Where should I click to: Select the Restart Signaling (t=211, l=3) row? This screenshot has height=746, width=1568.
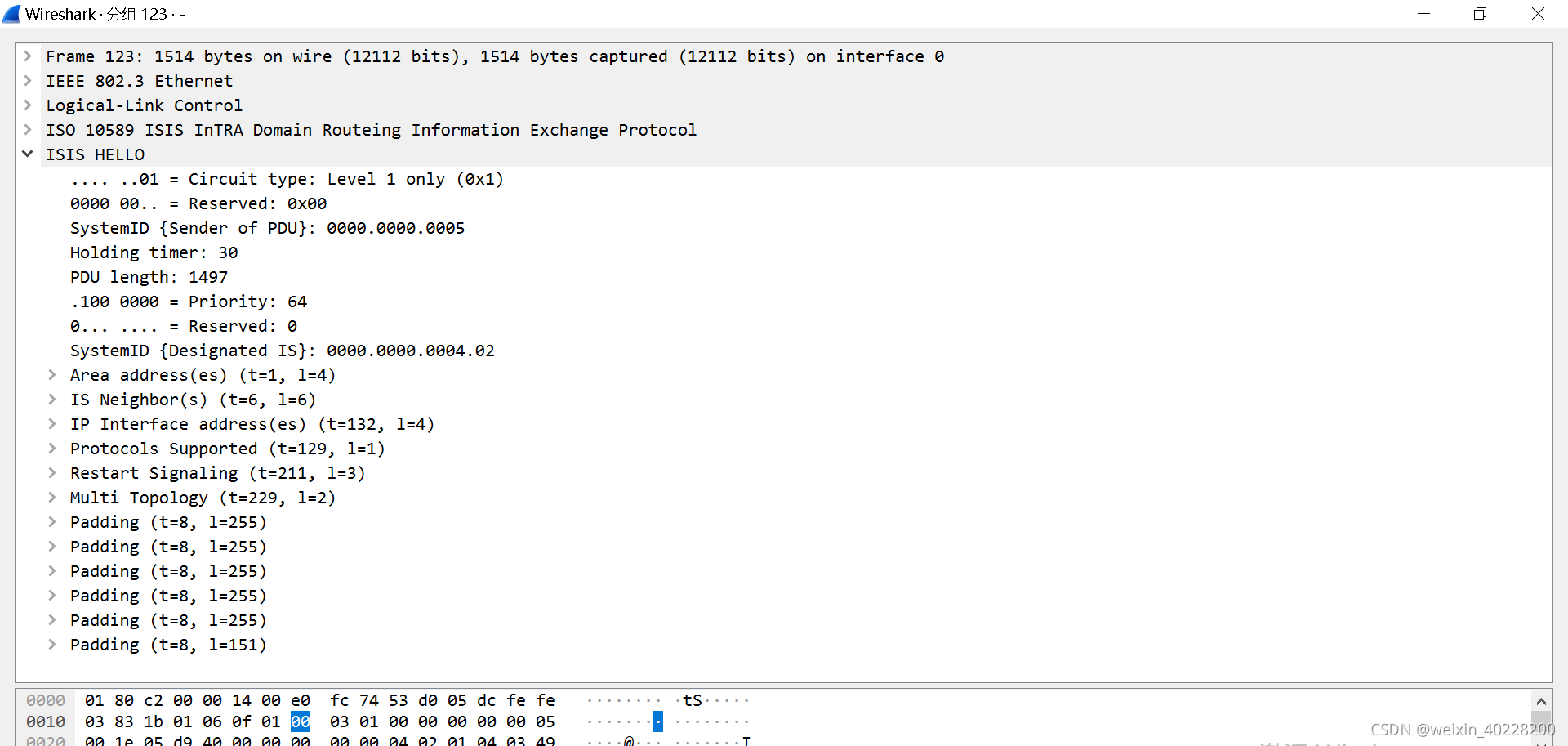pyautogui.click(x=217, y=473)
